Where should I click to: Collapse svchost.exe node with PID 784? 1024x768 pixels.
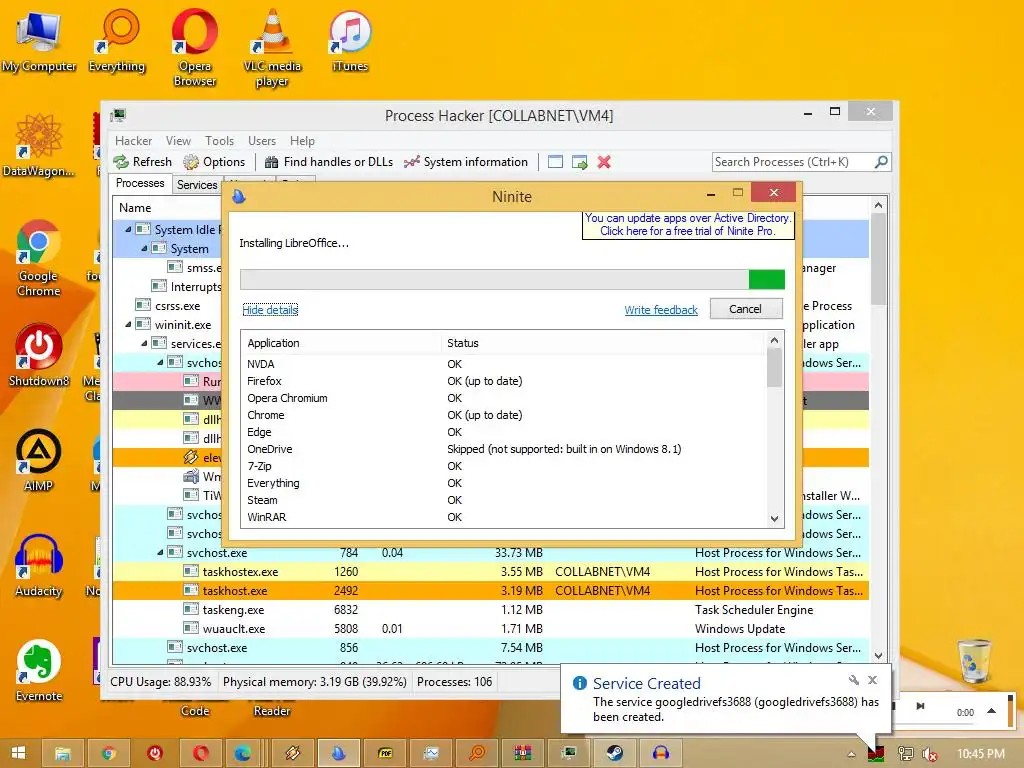click(161, 552)
